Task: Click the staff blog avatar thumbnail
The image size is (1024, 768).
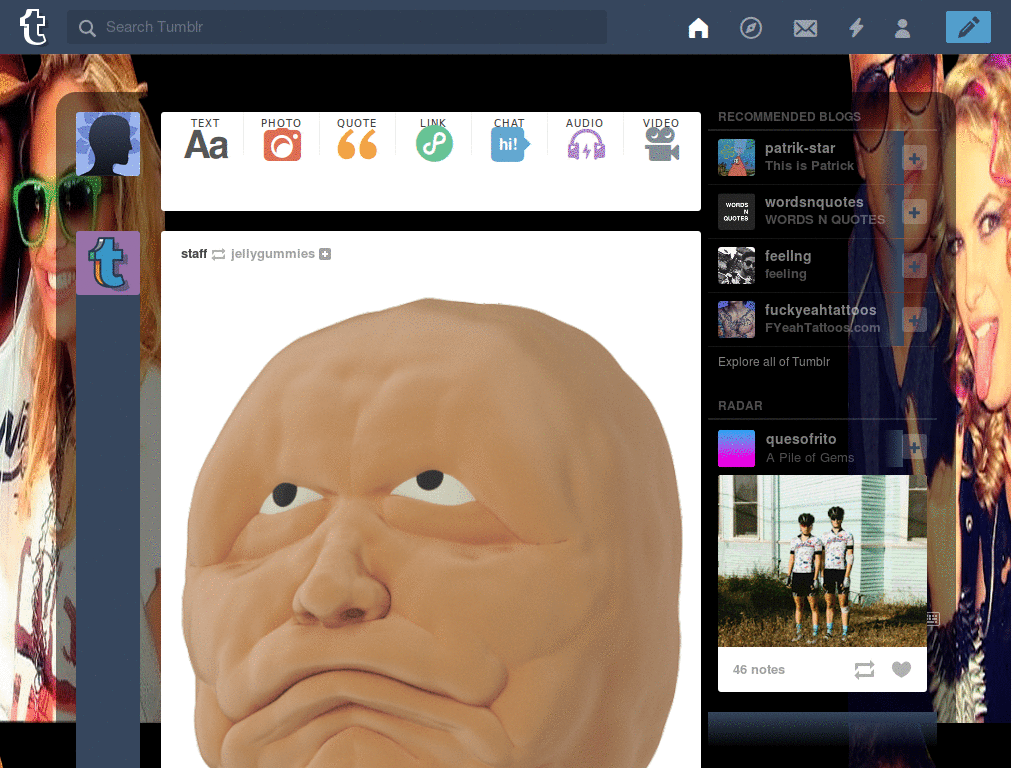Action: 108,263
